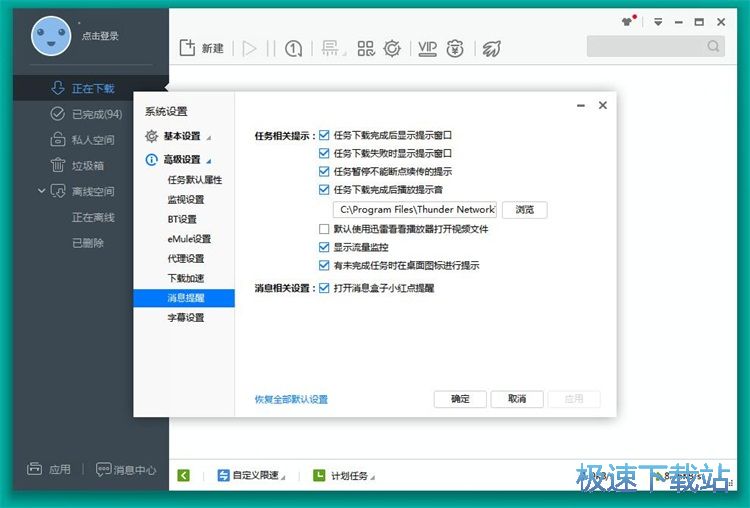Select 代理设置 in settings list

[187, 258]
